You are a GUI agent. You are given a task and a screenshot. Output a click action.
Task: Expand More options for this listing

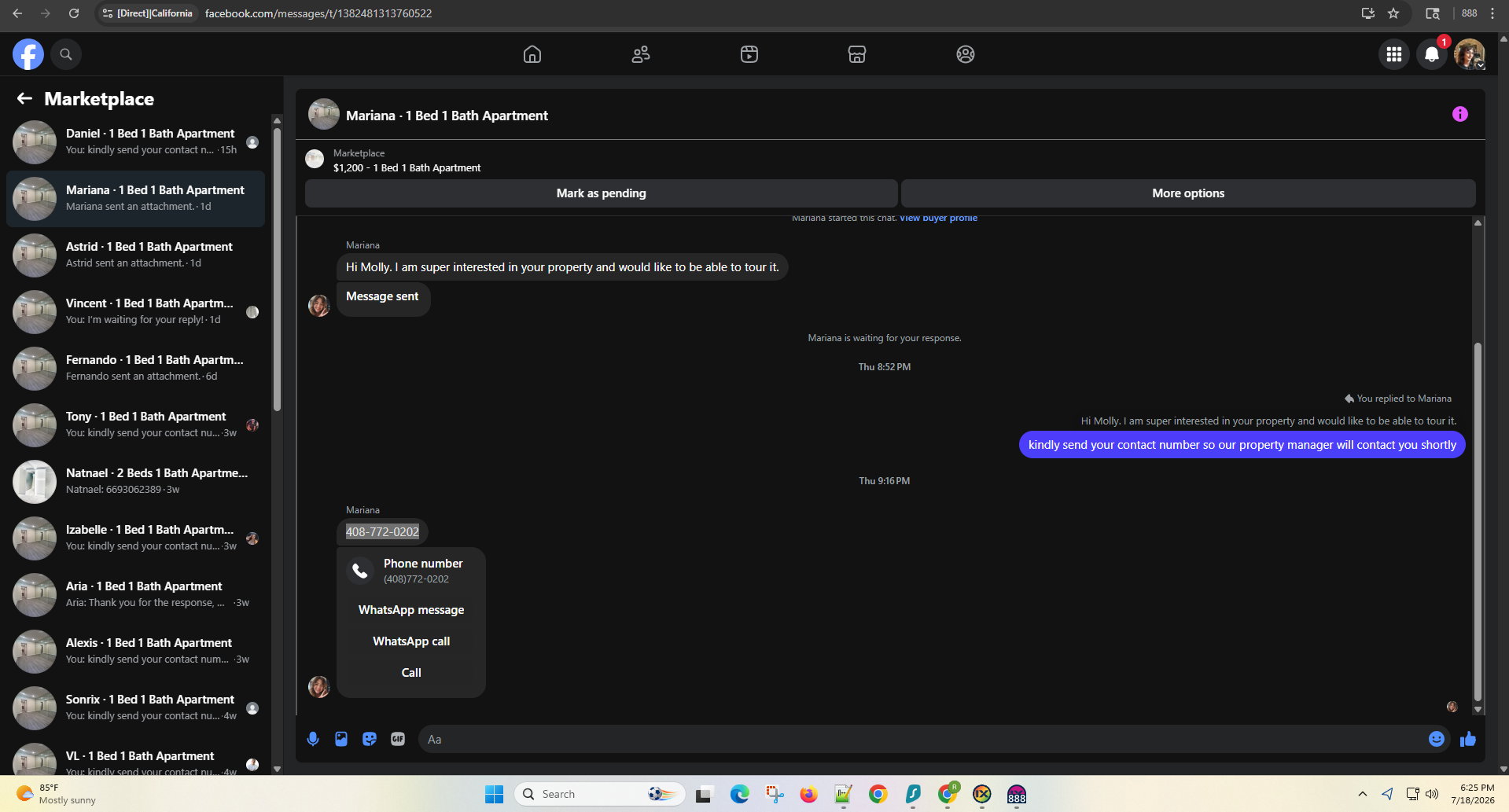[x=1188, y=193]
